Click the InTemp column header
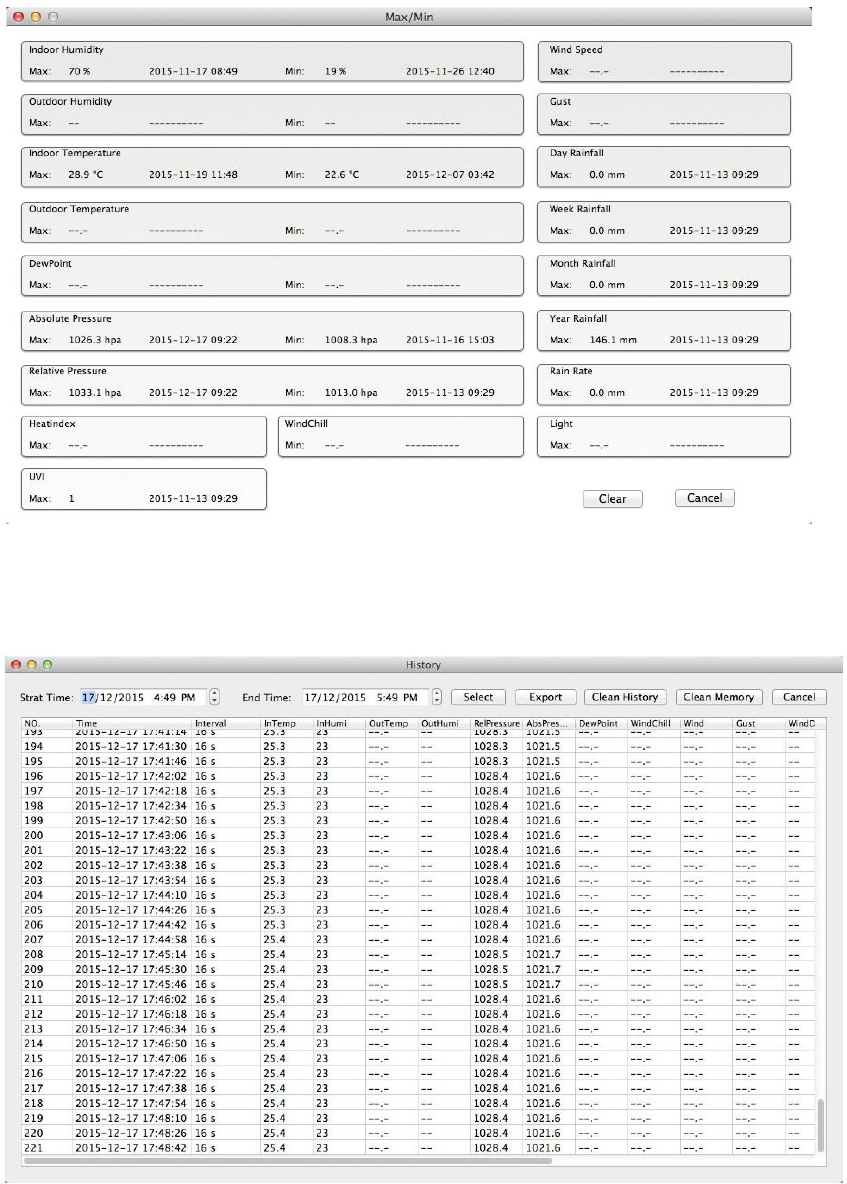This screenshot has height=1184, width=847. click(287, 723)
